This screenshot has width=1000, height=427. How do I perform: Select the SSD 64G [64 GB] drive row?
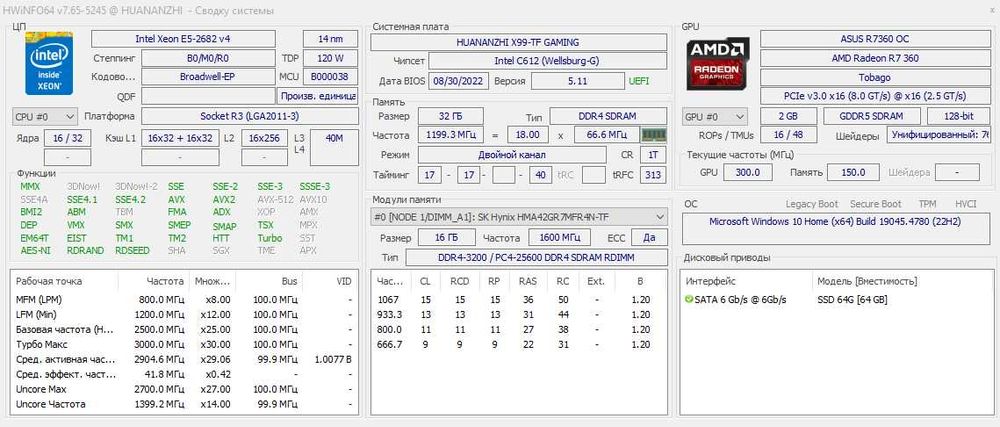[x=835, y=300]
